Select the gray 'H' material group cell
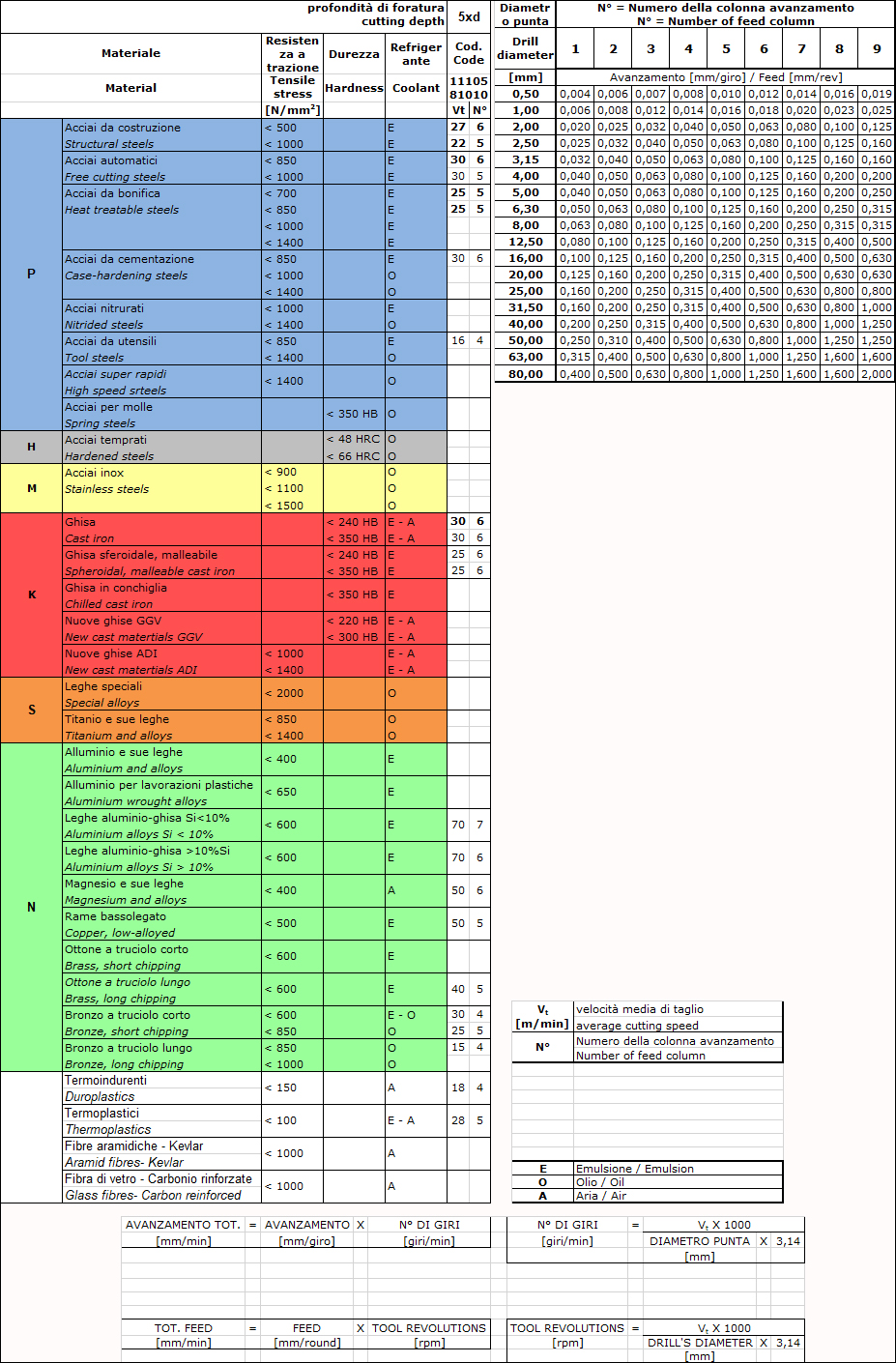The image size is (896, 1363). [31, 447]
